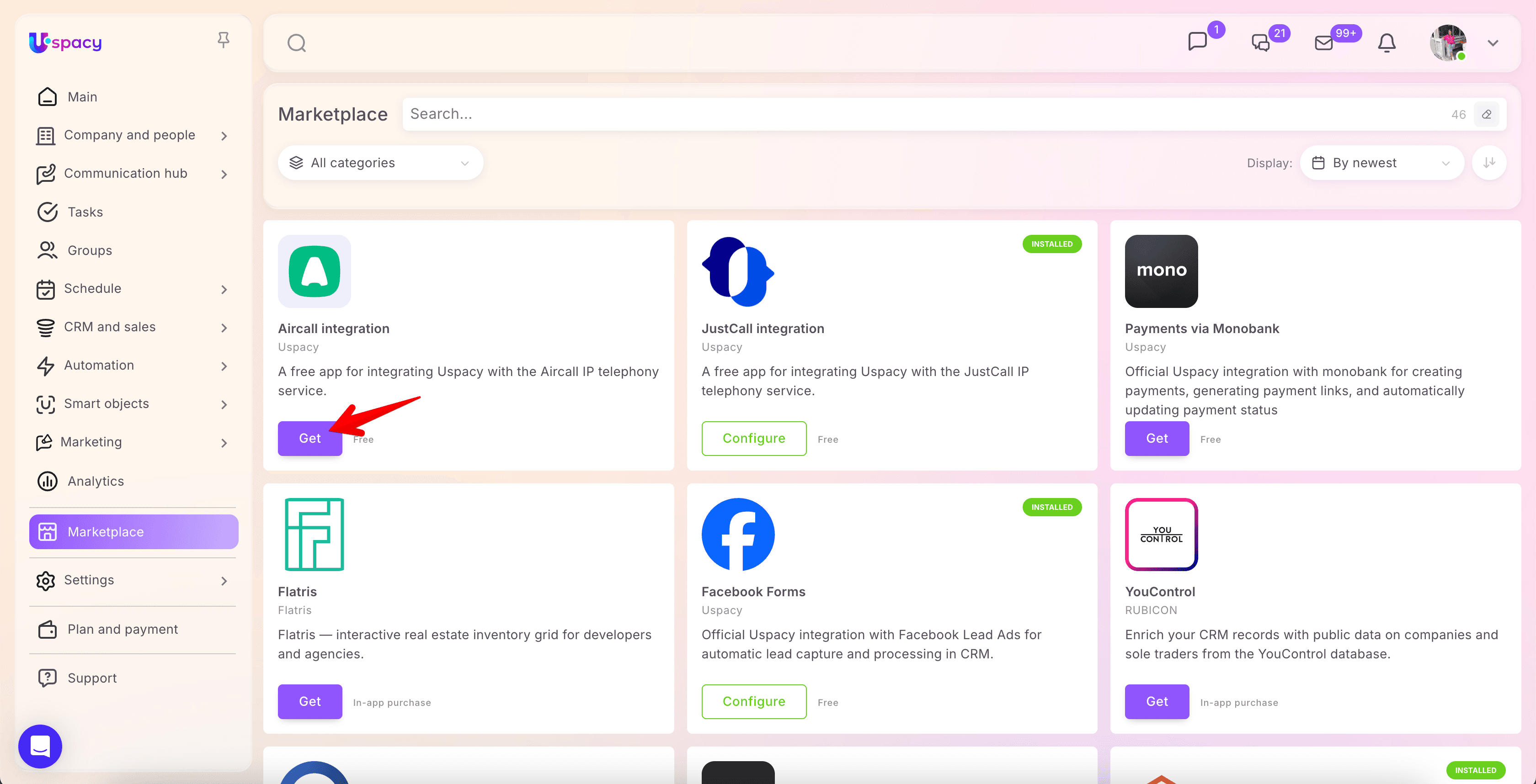The width and height of the screenshot is (1536, 784).
Task: Clear the marketplace search with eraser icon
Action: click(x=1487, y=114)
